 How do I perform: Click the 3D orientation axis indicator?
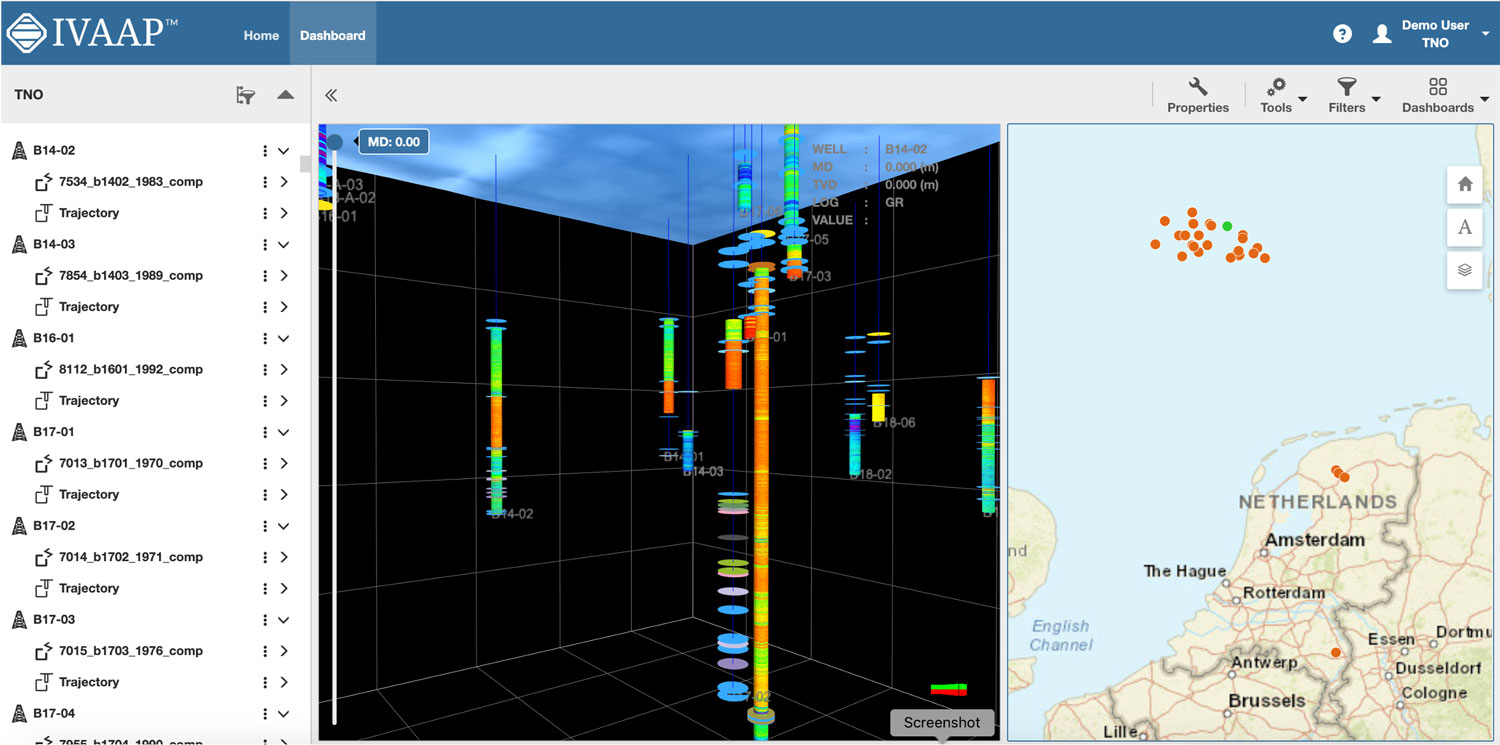click(949, 689)
